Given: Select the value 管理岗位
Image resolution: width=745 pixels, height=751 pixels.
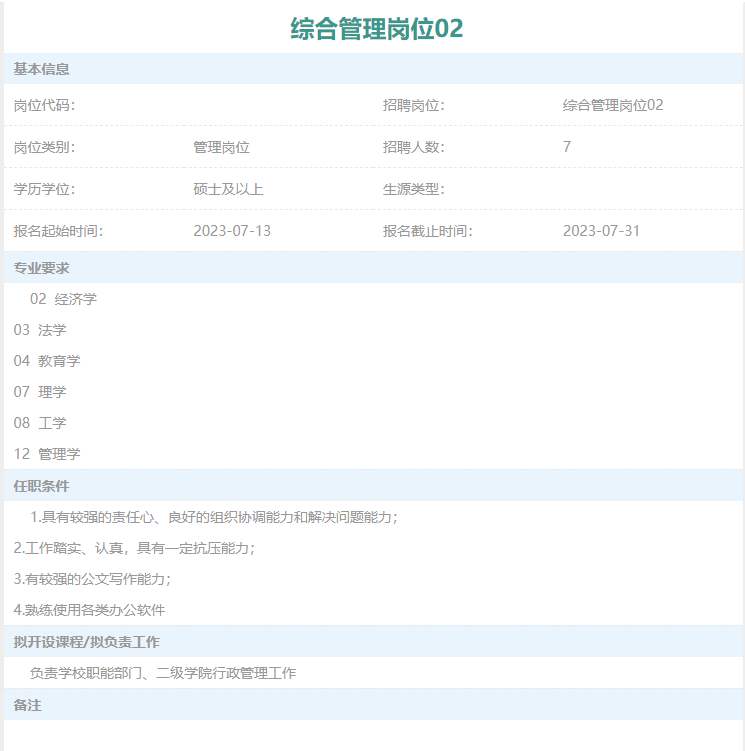Looking at the screenshot, I should 221,147.
